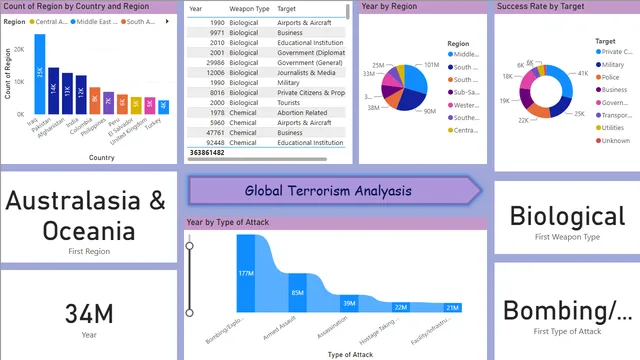
Task: Select ribbon segment labeled 85M
Action: [298, 293]
